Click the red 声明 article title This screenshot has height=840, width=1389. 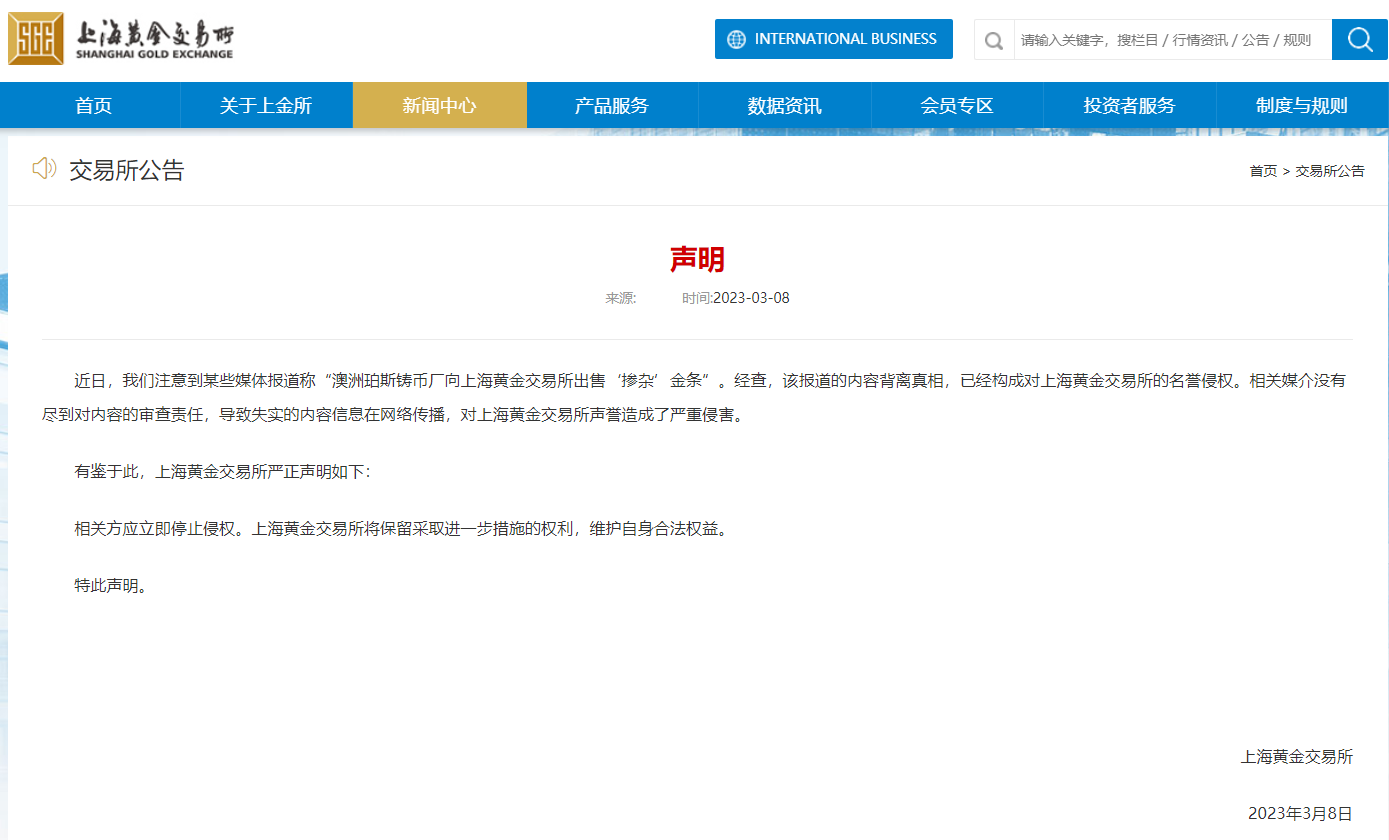tap(697, 259)
